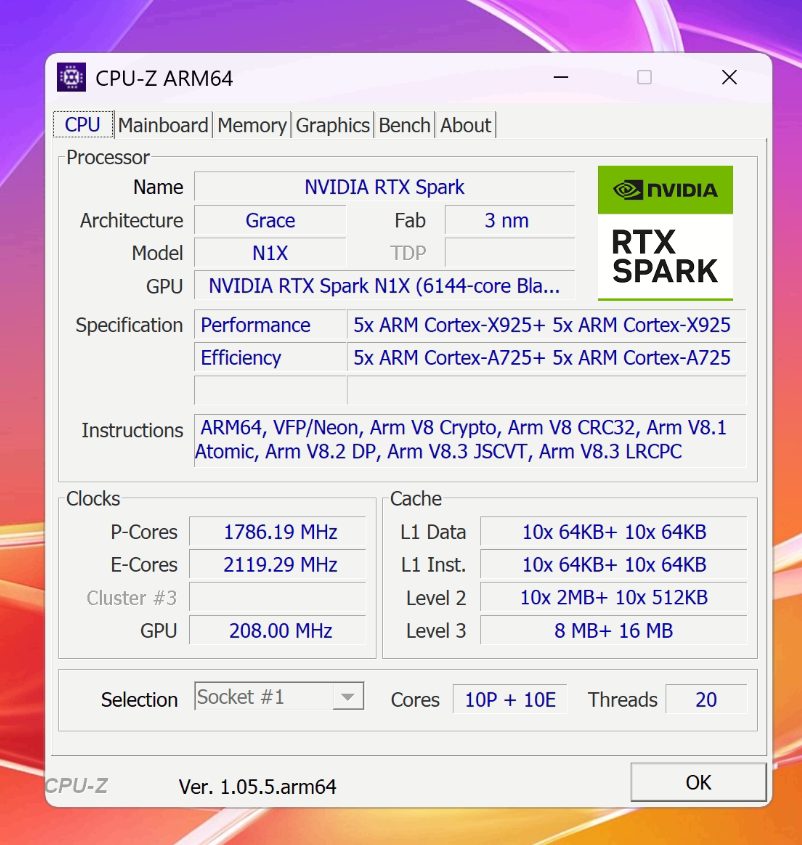
Task: Click the empty TDP value field
Action: 509,253
